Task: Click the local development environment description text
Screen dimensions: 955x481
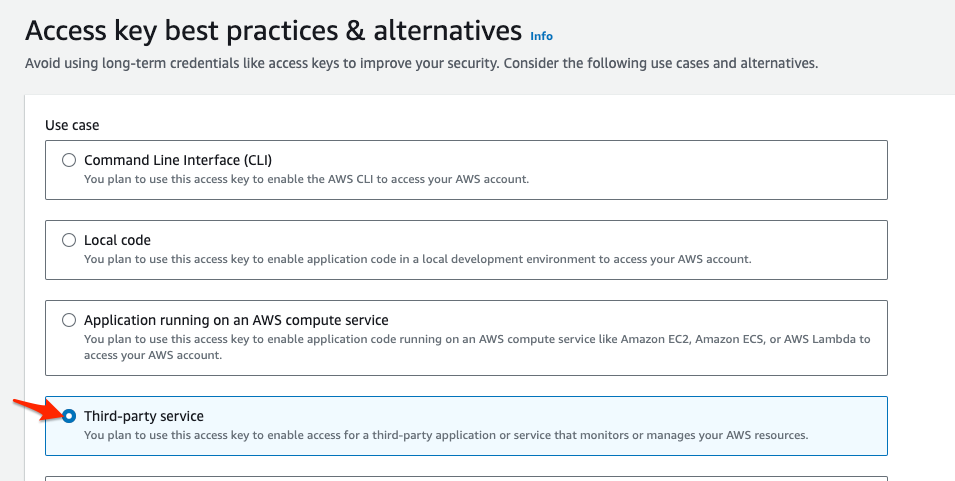Action: pyautogui.click(x=417, y=260)
